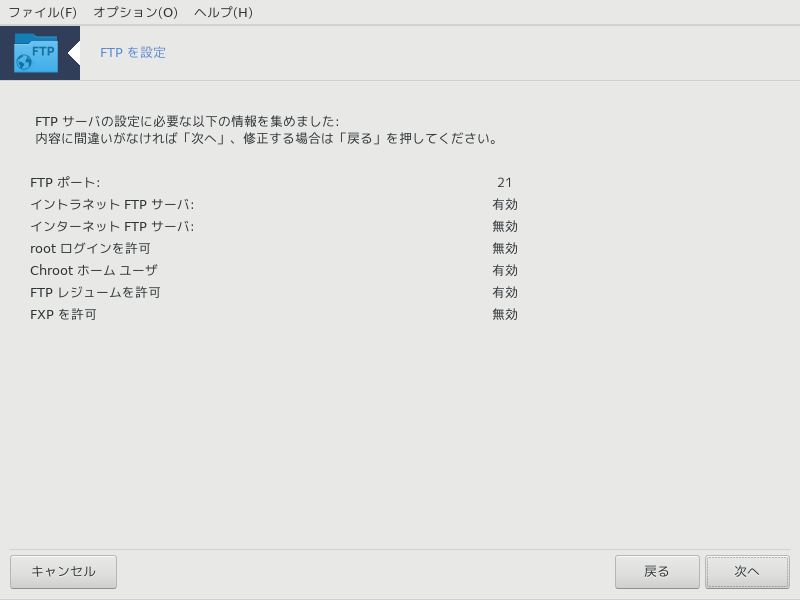Open the ファイル(F) menu
Viewport: 800px width, 600px height.
pos(42,12)
